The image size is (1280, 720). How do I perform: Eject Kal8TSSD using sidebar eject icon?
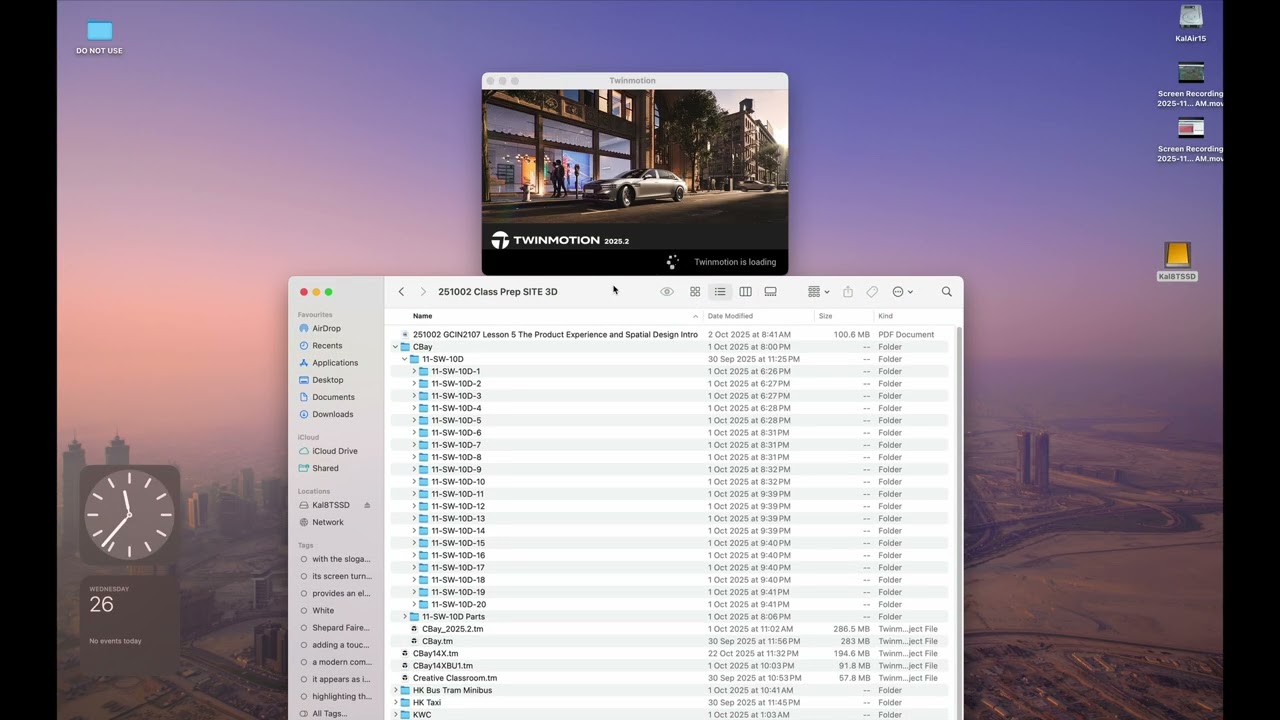(x=367, y=505)
